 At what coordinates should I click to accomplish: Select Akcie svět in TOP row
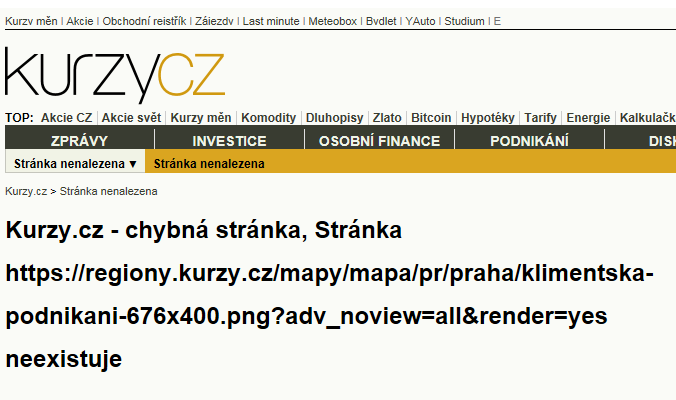pos(131,118)
